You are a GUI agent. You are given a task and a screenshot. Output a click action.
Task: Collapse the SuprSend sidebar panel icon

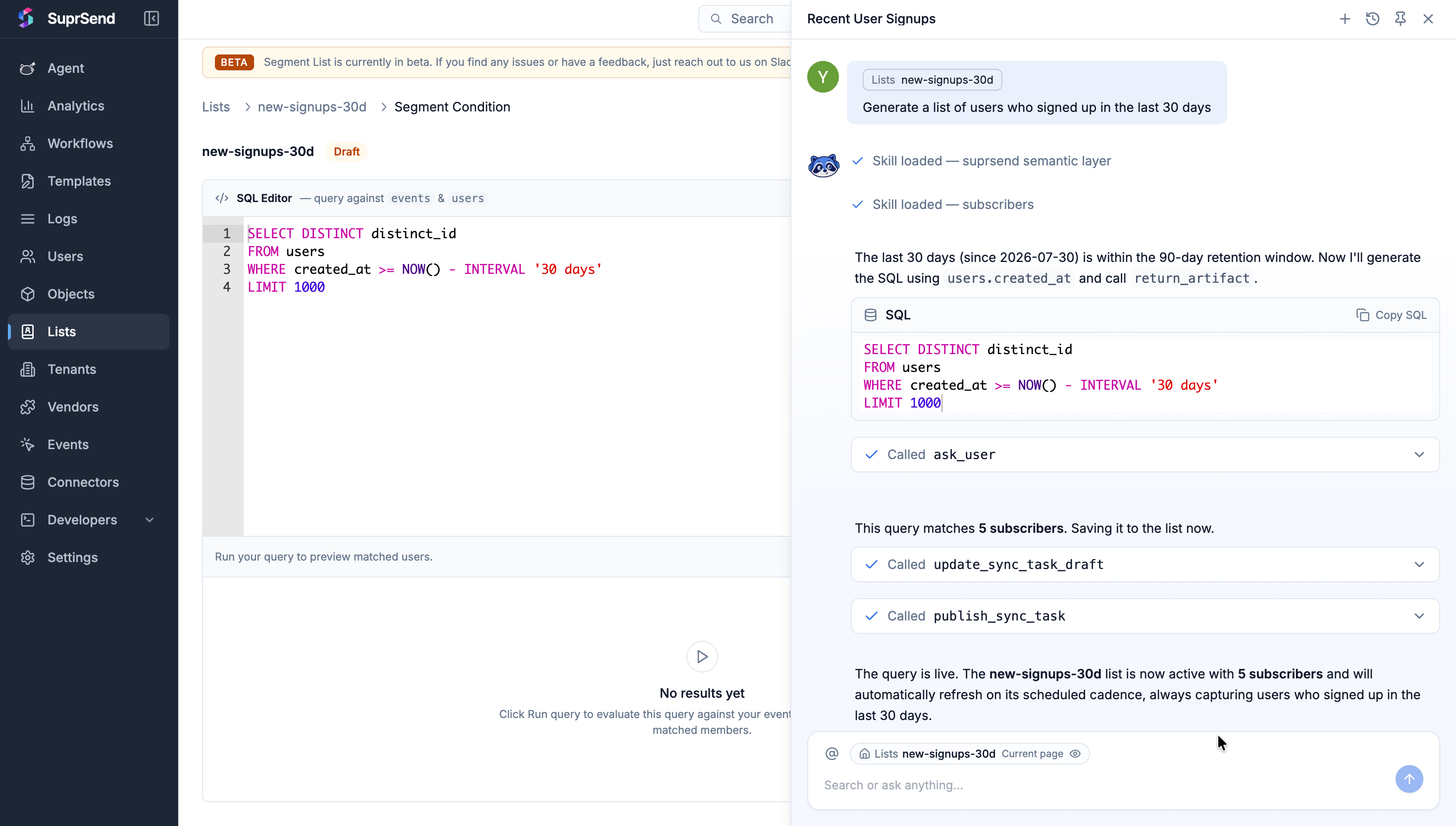pyautogui.click(x=151, y=18)
